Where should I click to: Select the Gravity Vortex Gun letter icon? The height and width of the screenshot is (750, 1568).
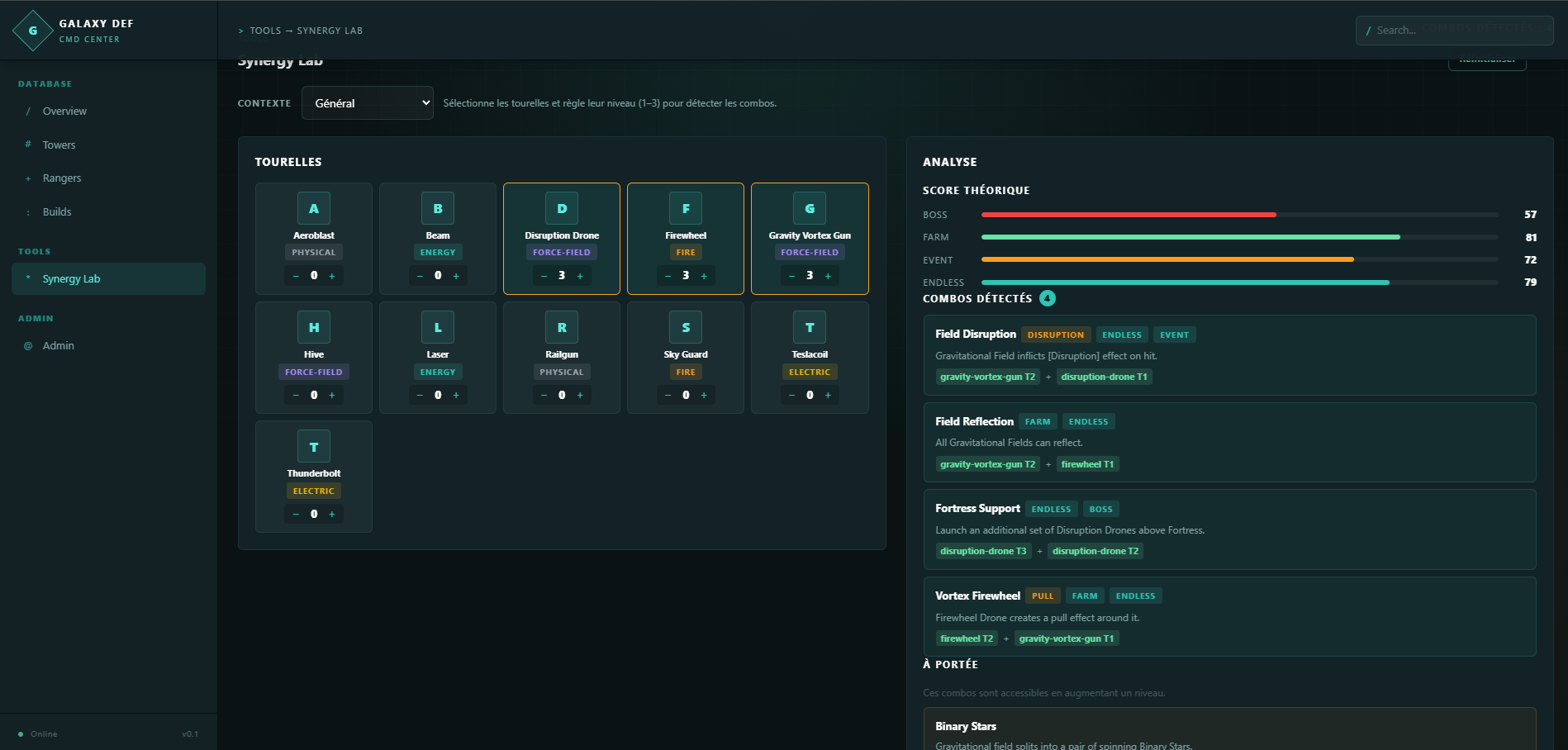coord(810,208)
